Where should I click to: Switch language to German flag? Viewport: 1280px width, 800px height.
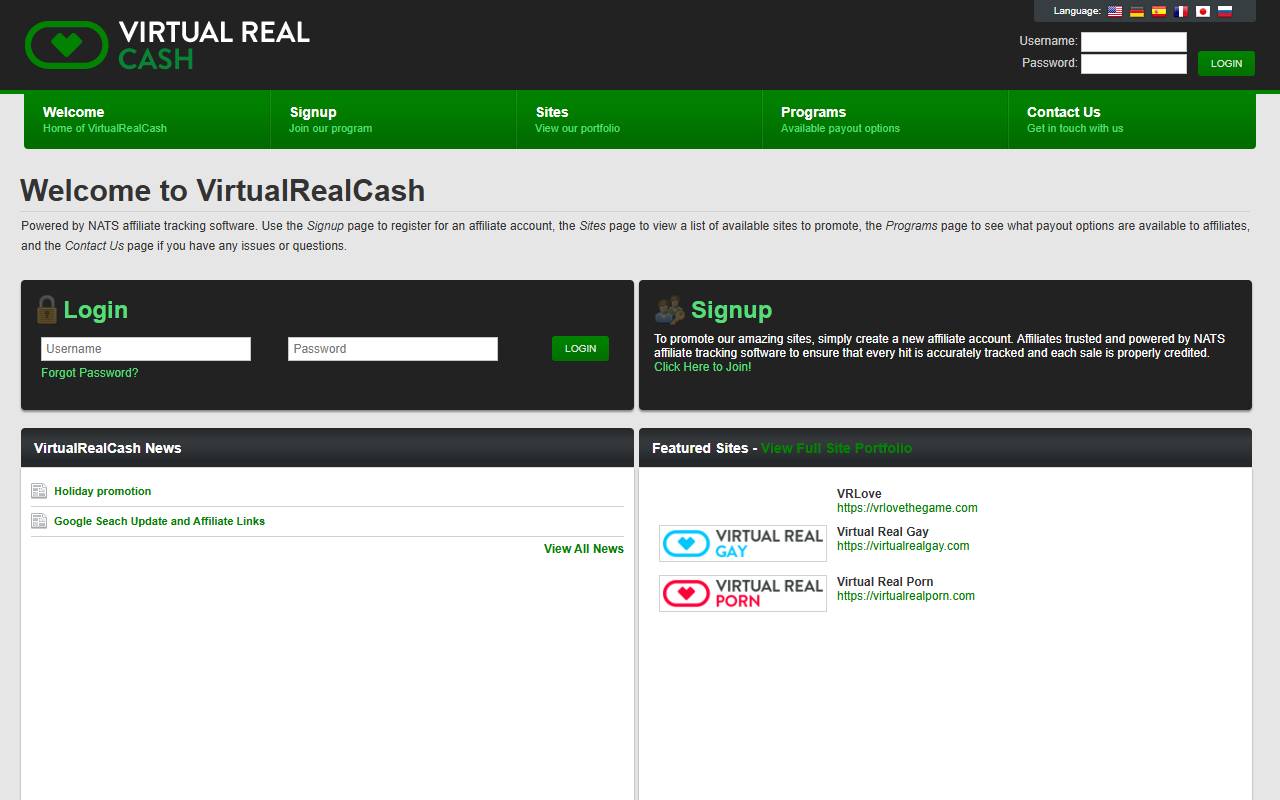coord(1137,12)
